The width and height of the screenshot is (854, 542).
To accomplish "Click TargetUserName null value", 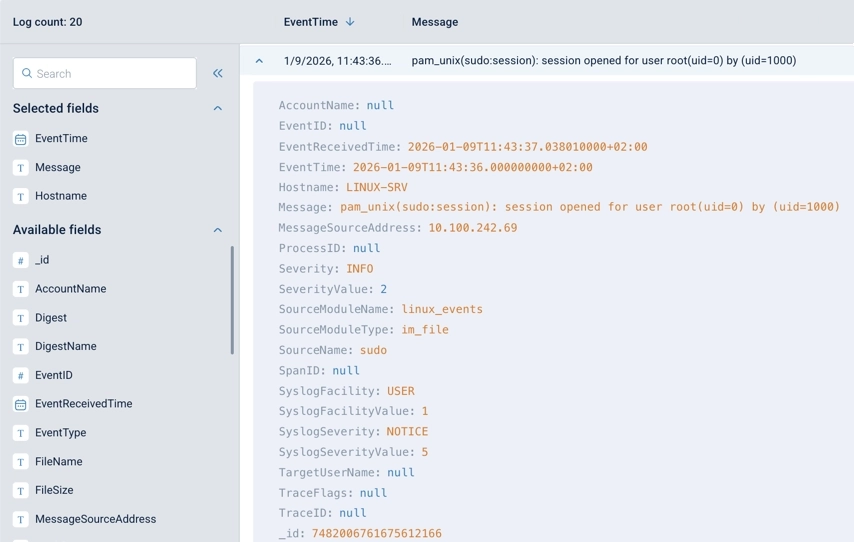I will pos(401,472).
